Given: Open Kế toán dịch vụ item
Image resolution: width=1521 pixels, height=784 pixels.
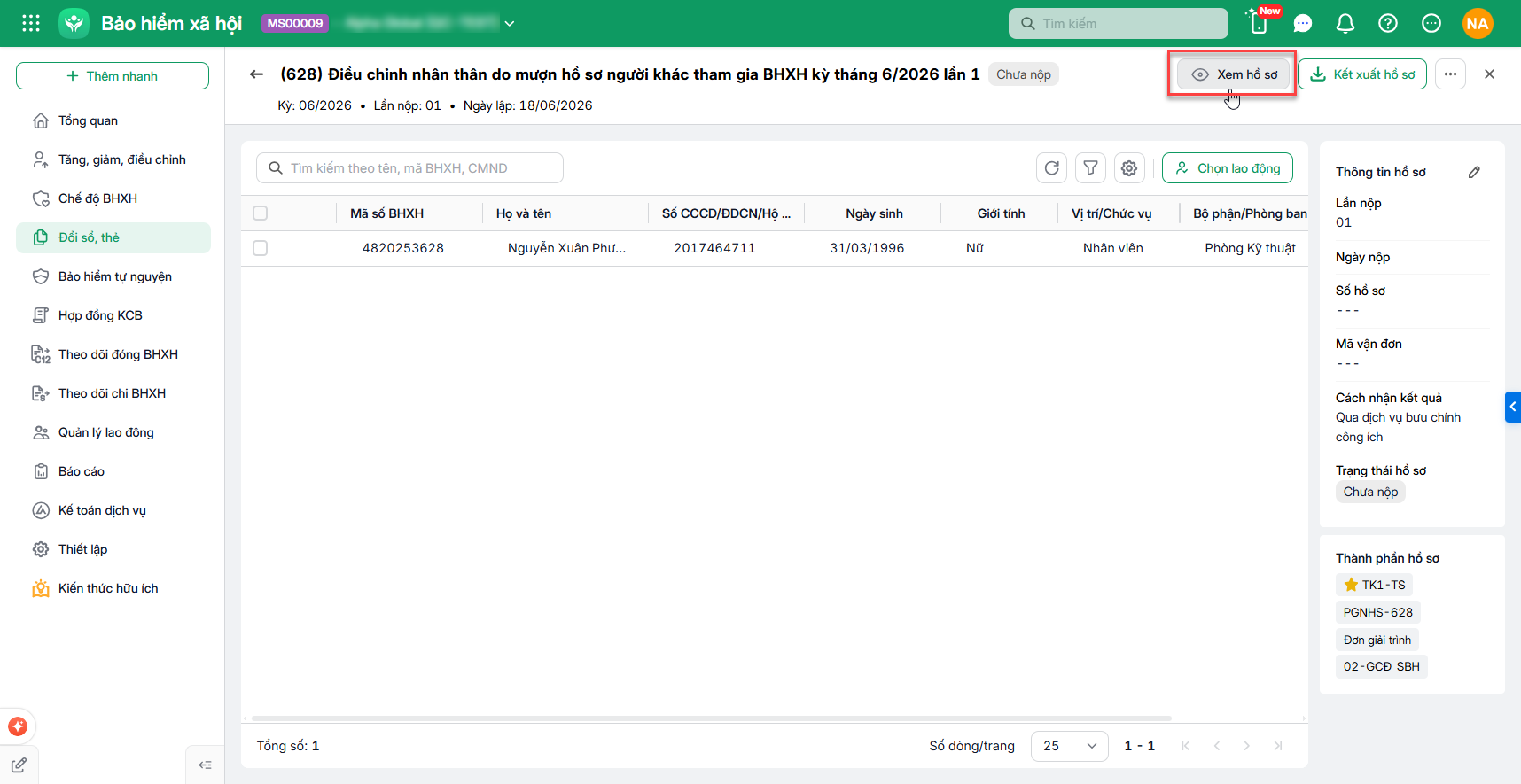Looking at the screenshot, I should pyautogui.click(x=113, y=510).
